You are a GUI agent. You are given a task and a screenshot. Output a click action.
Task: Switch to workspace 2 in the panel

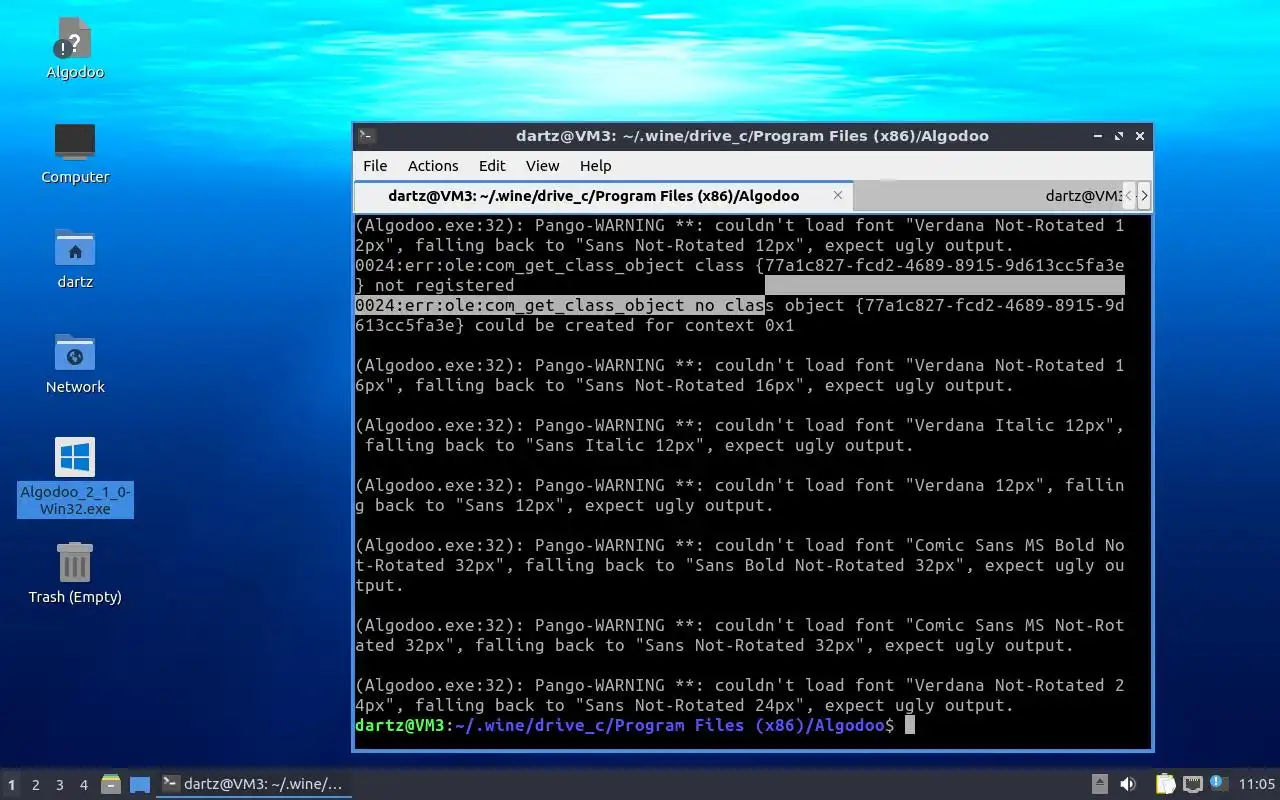[x=36, y=785]
